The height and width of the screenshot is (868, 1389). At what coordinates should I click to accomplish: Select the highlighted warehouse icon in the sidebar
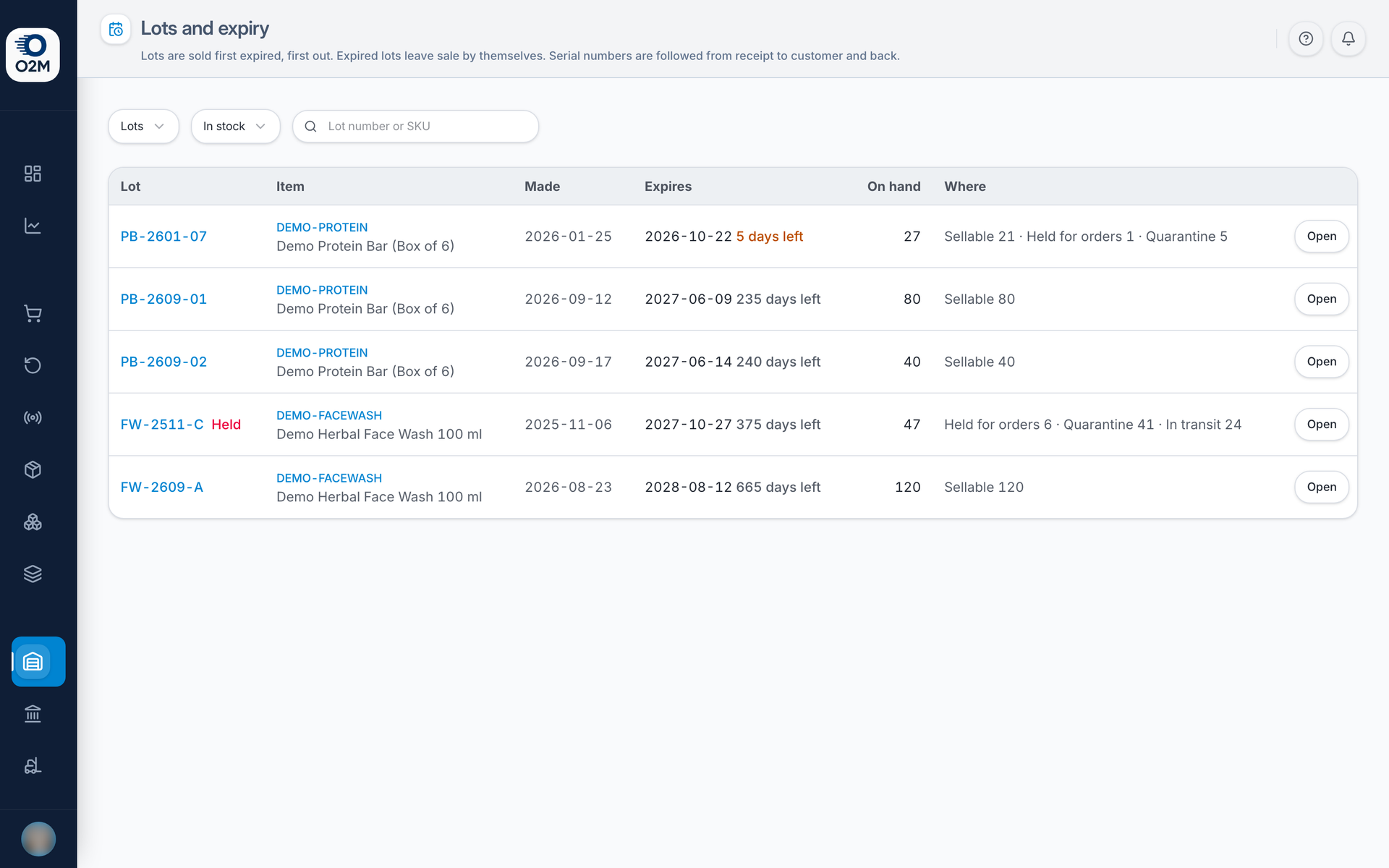[38, 661]
